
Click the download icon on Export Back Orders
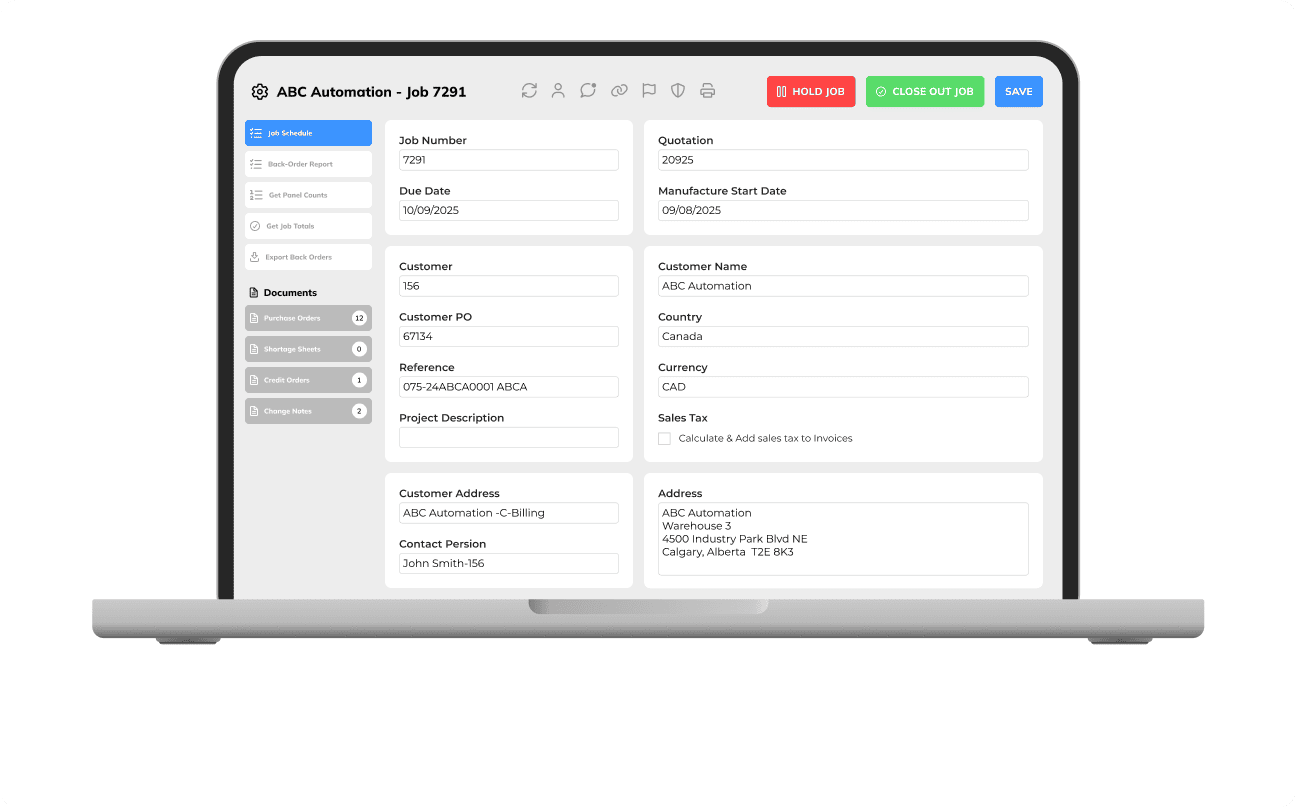coord(255,257)
